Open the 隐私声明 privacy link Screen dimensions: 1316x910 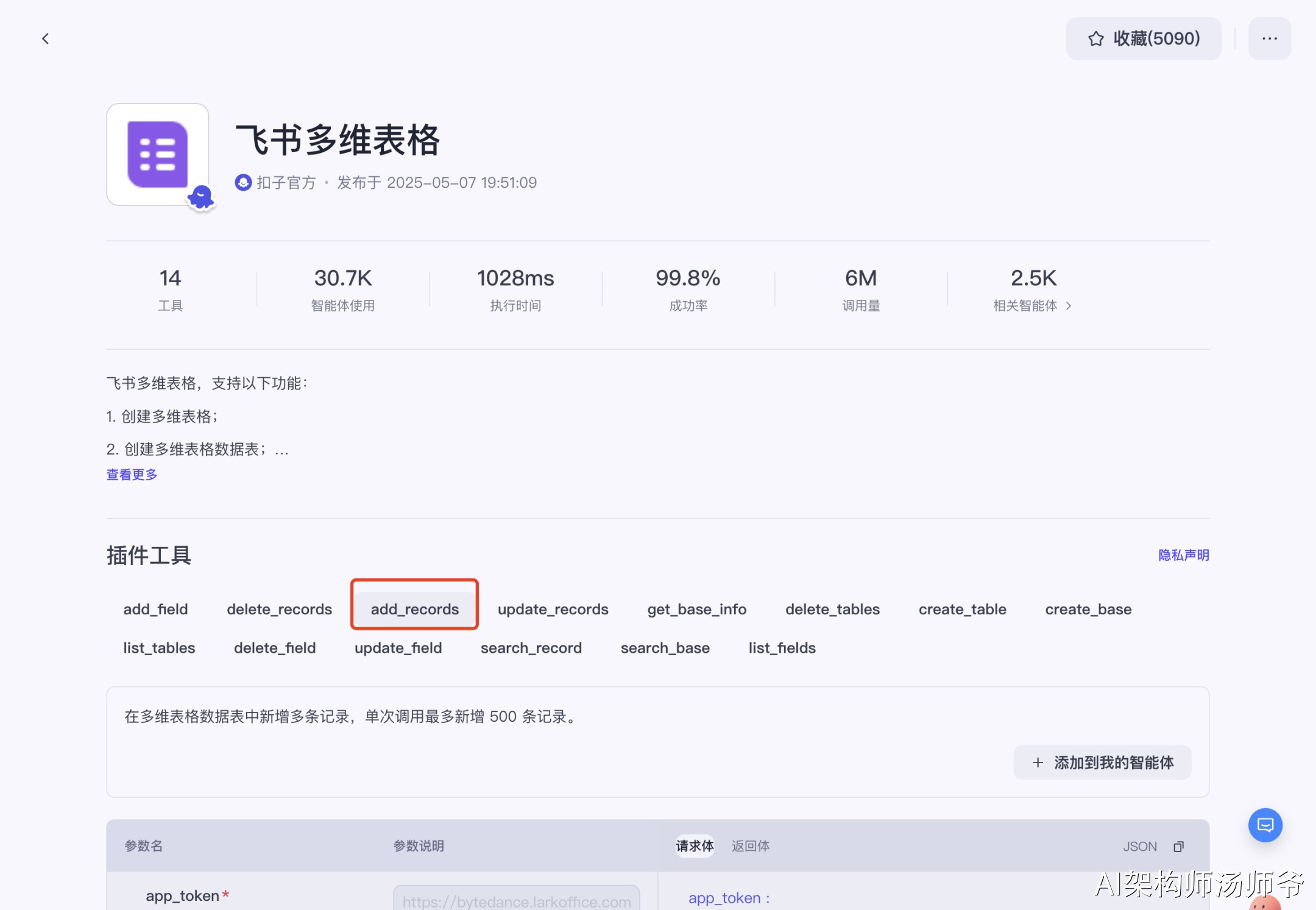coord(1183,555)
